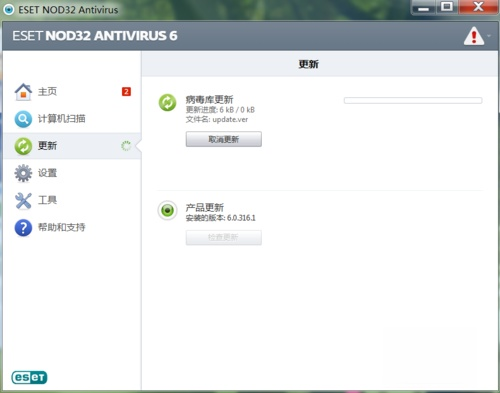The width and height of the screenshot is (500, 393).
Task: Click the text 更新进度: 6 kB / 0 kB
Action: [220, 110]
